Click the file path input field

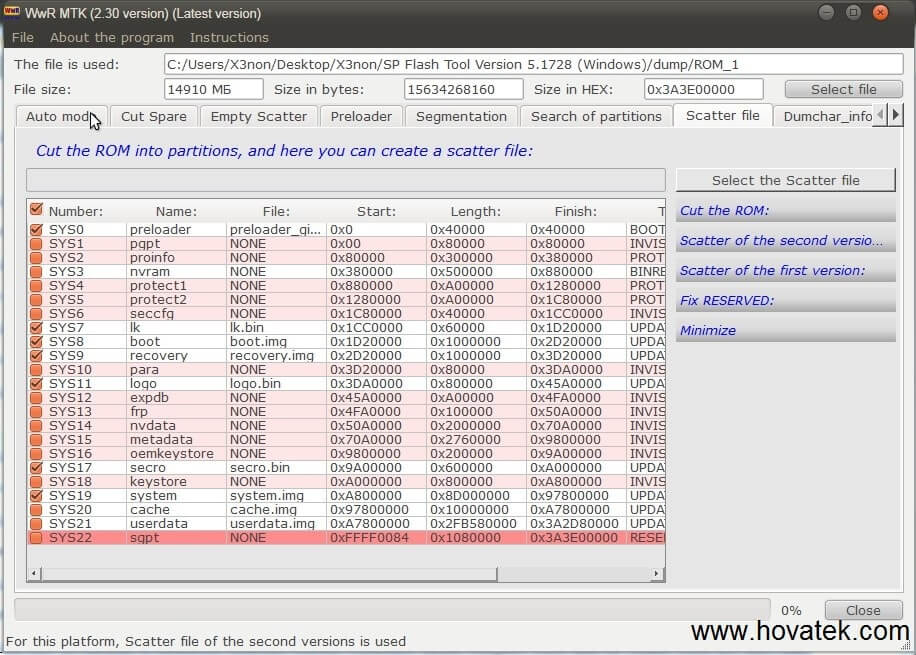point(533,64)
